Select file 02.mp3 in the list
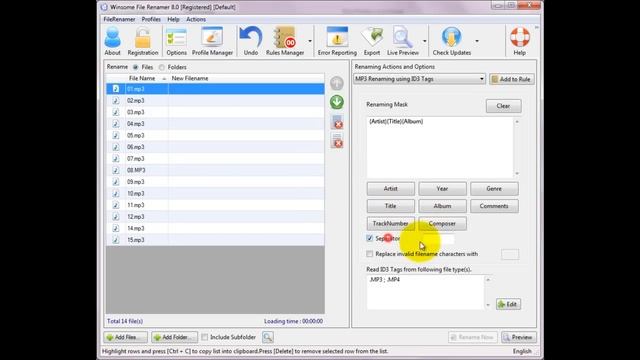The height and width of the screenshot is (360, 640). 215,100
